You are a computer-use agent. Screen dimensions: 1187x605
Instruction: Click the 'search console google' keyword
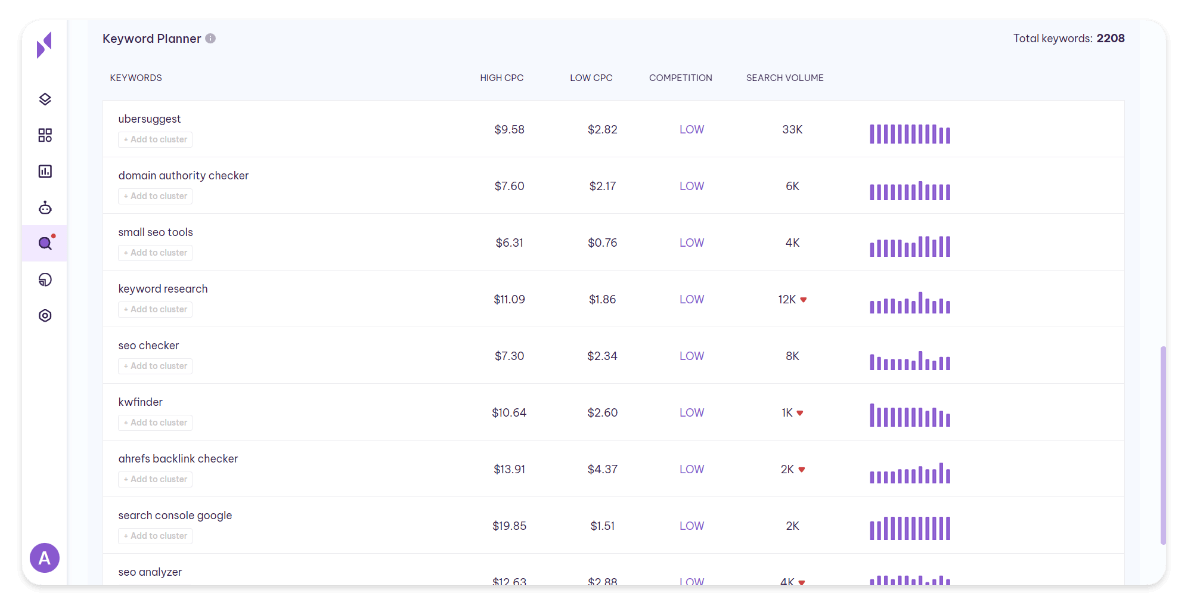coord(175,516)
